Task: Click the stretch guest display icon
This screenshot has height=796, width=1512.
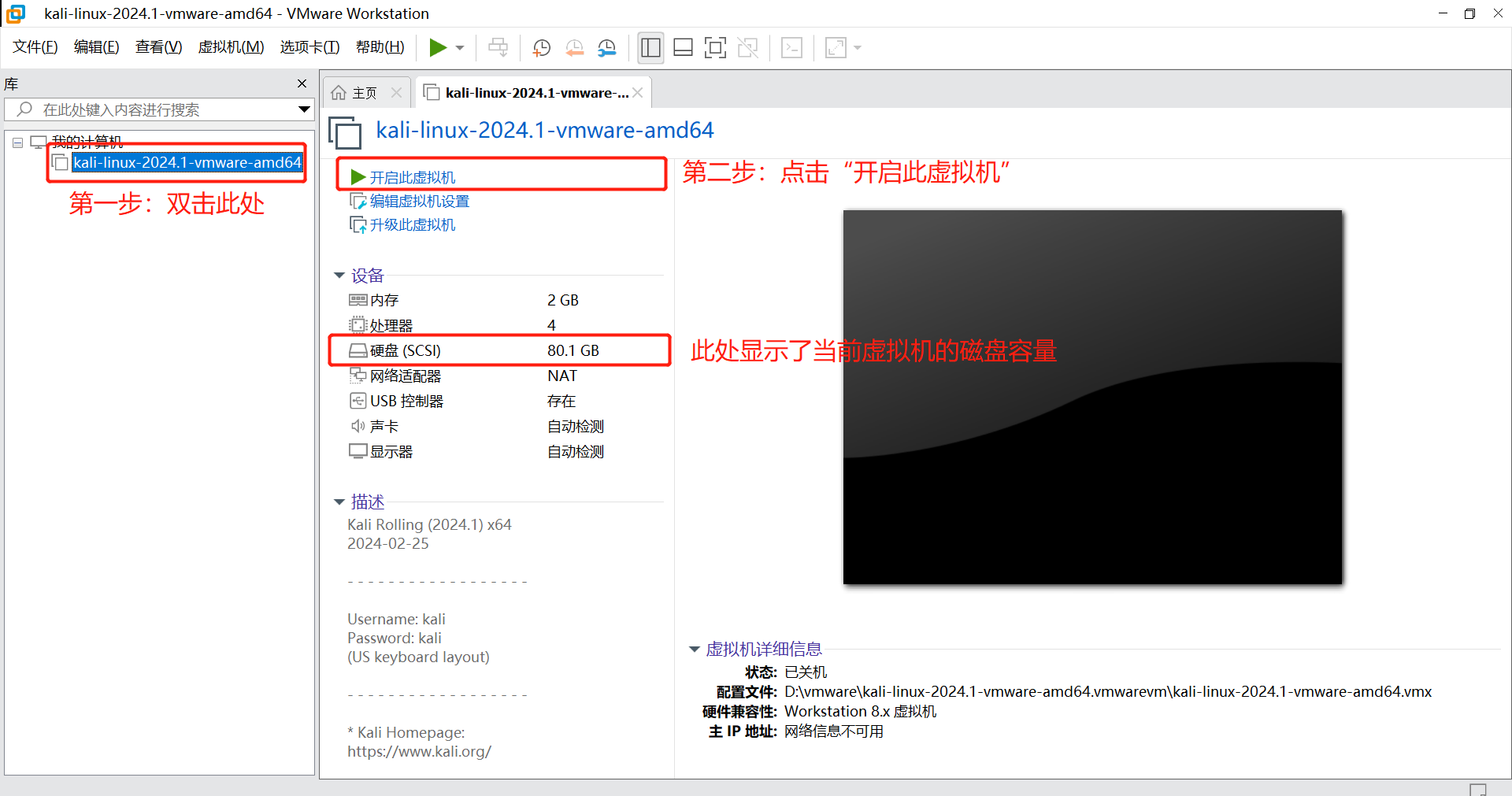Action: tap(836, 48)
